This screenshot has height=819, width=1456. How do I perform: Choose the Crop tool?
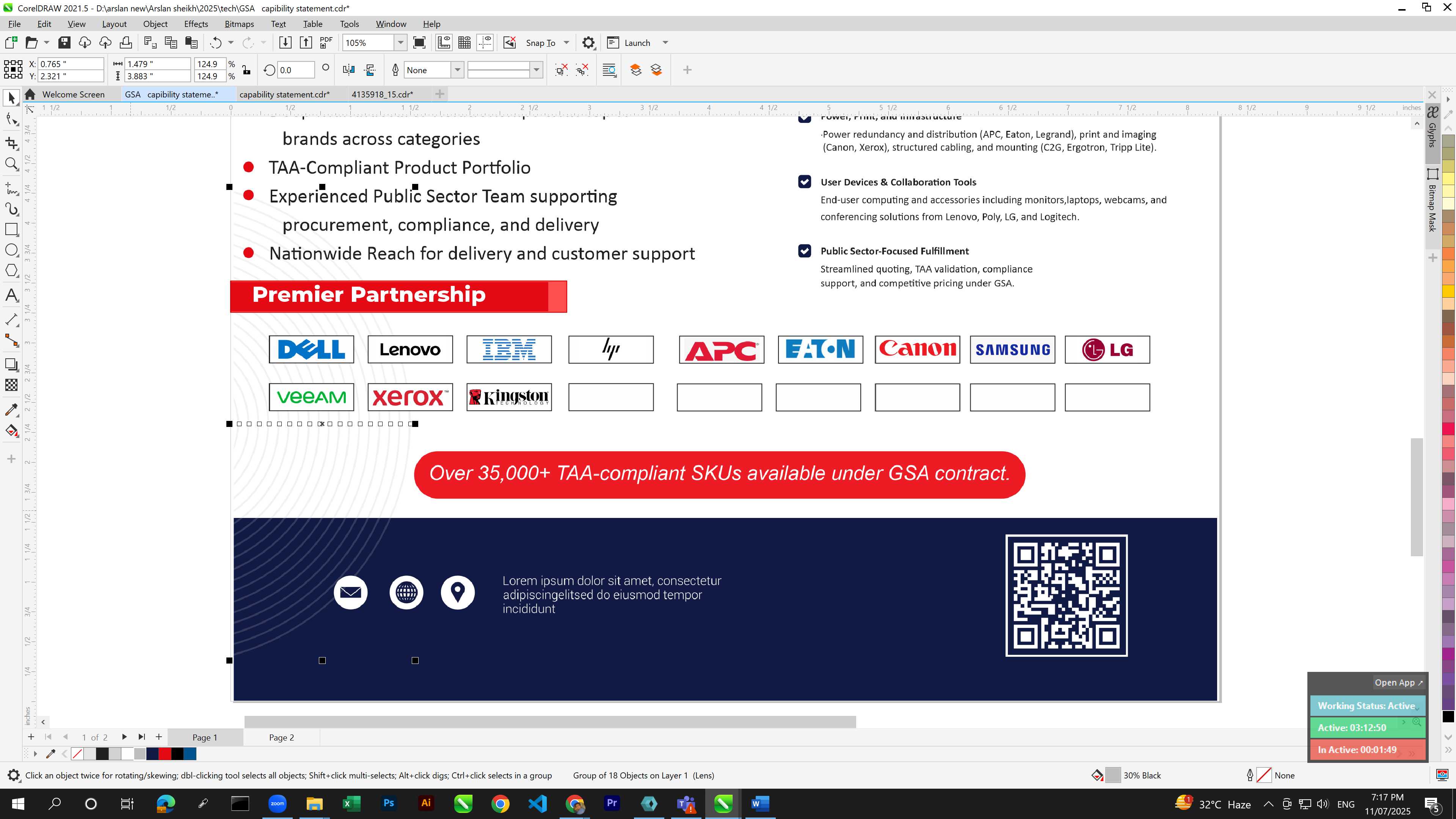11,143
